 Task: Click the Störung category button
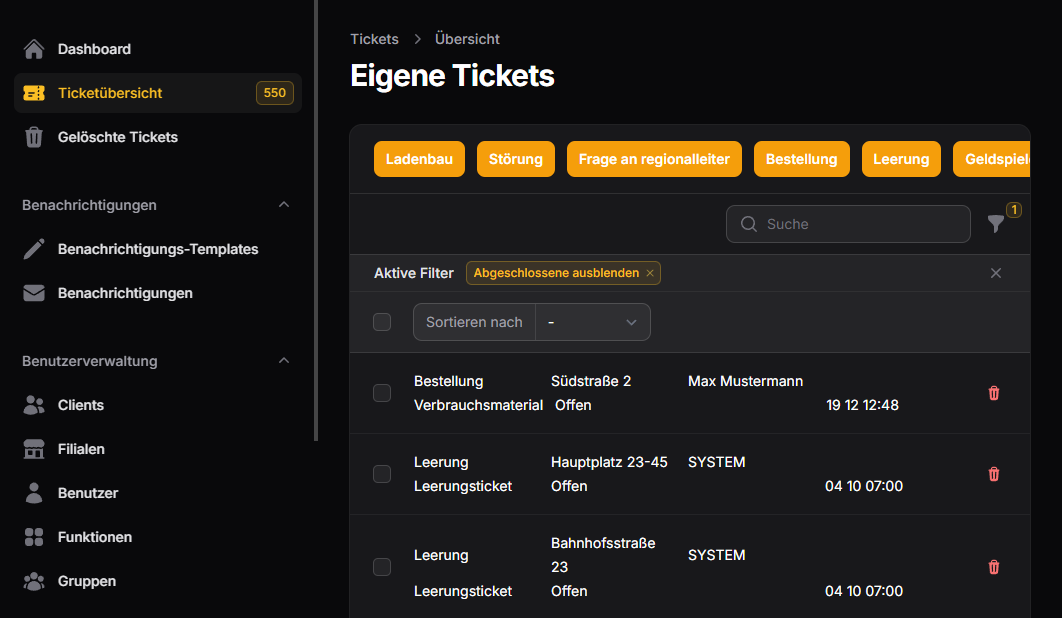tap(515, 159)
